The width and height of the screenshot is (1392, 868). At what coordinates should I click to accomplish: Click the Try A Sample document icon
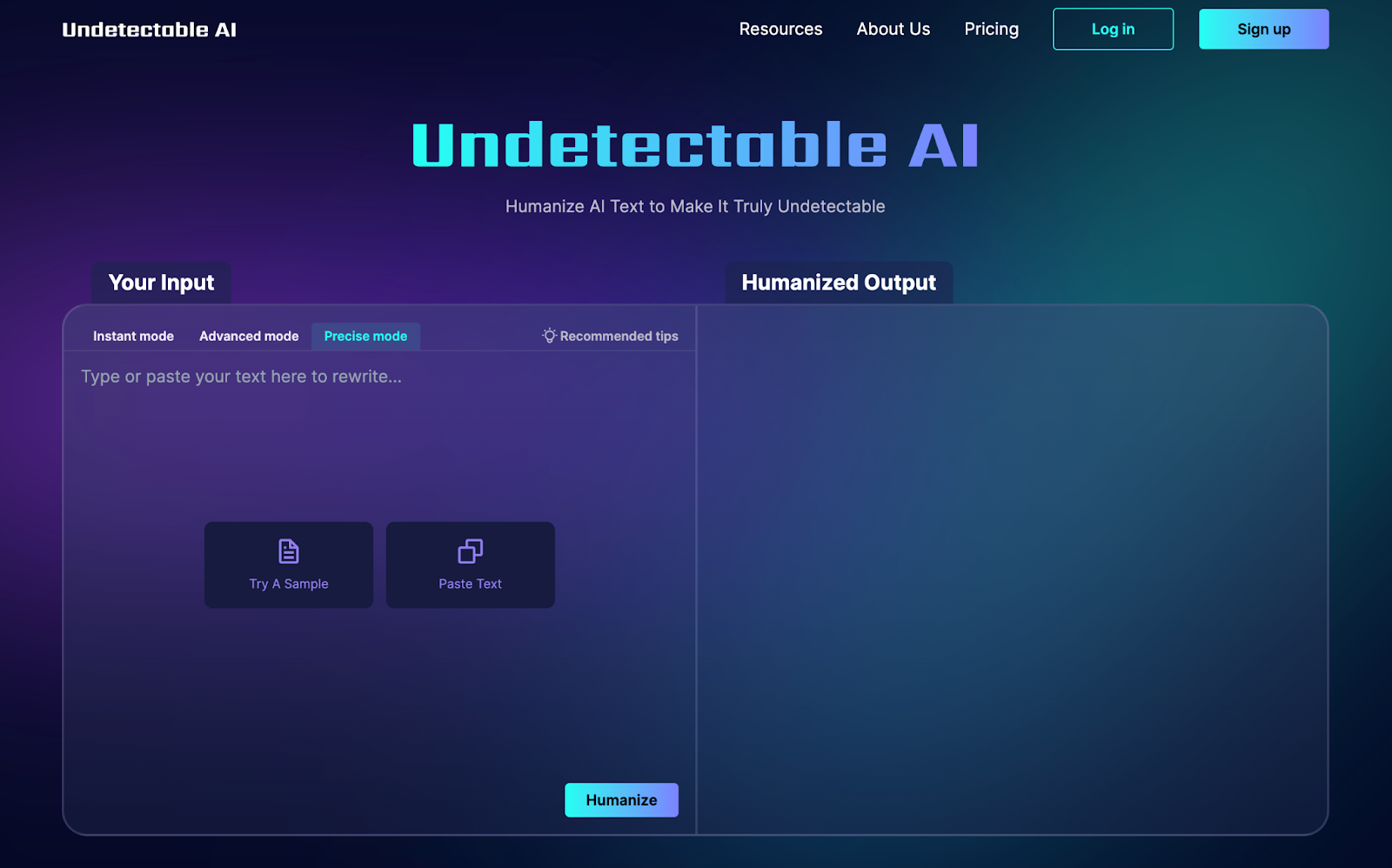pos(288,550)
